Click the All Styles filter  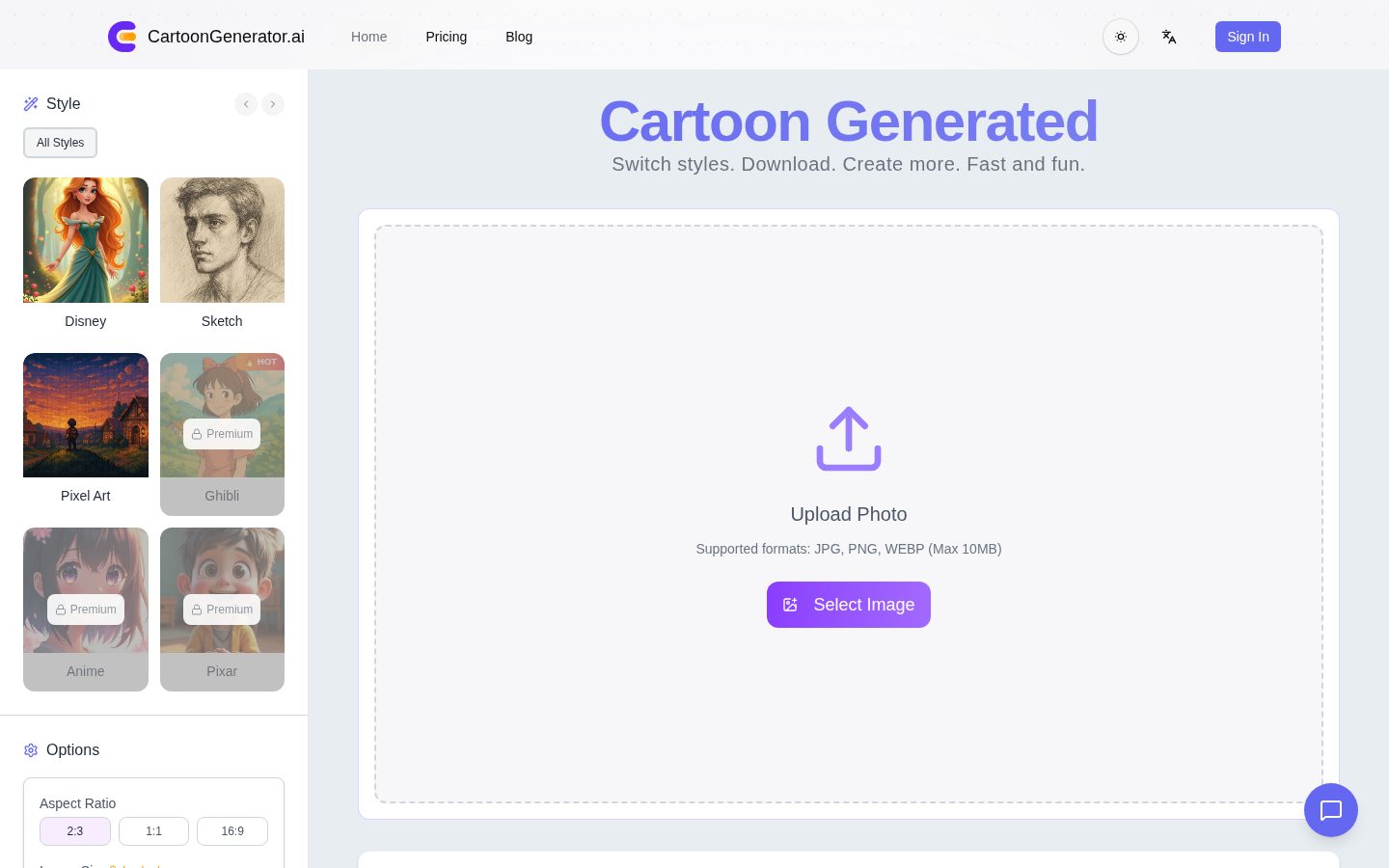pos(60,143)
